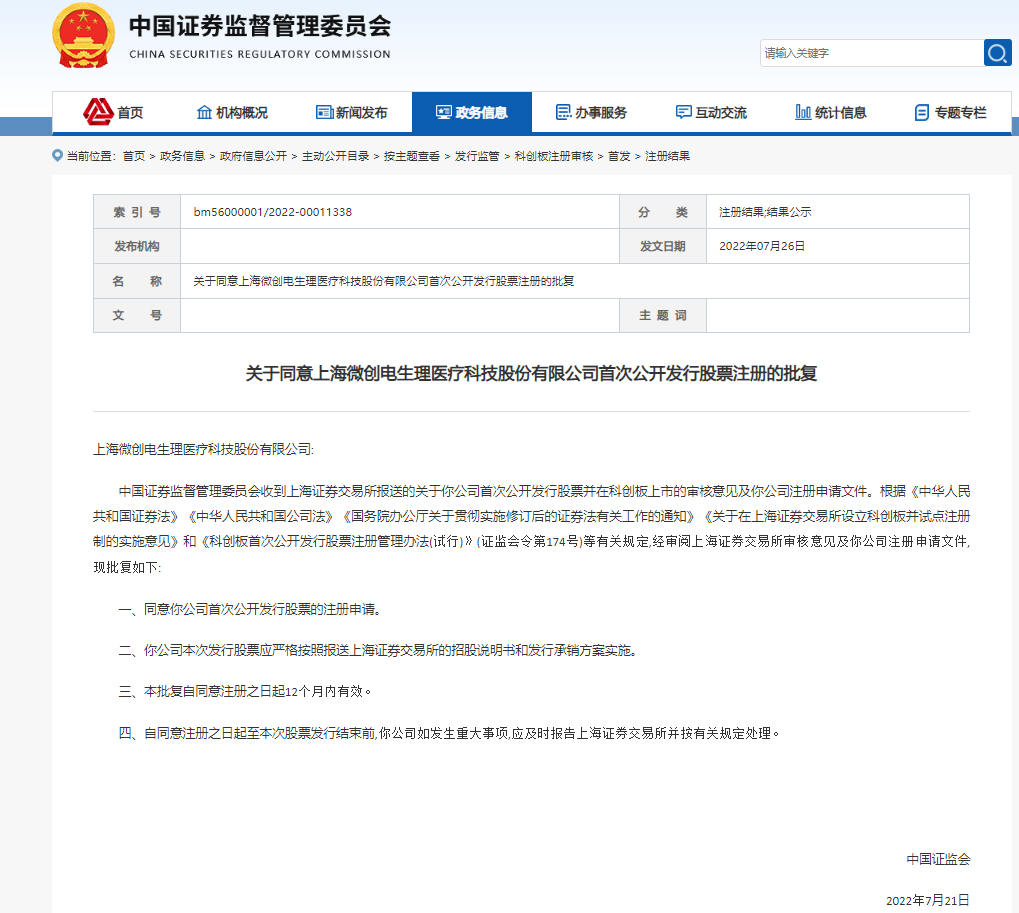Click the form icon beside 办事服务

click(563, 112)
